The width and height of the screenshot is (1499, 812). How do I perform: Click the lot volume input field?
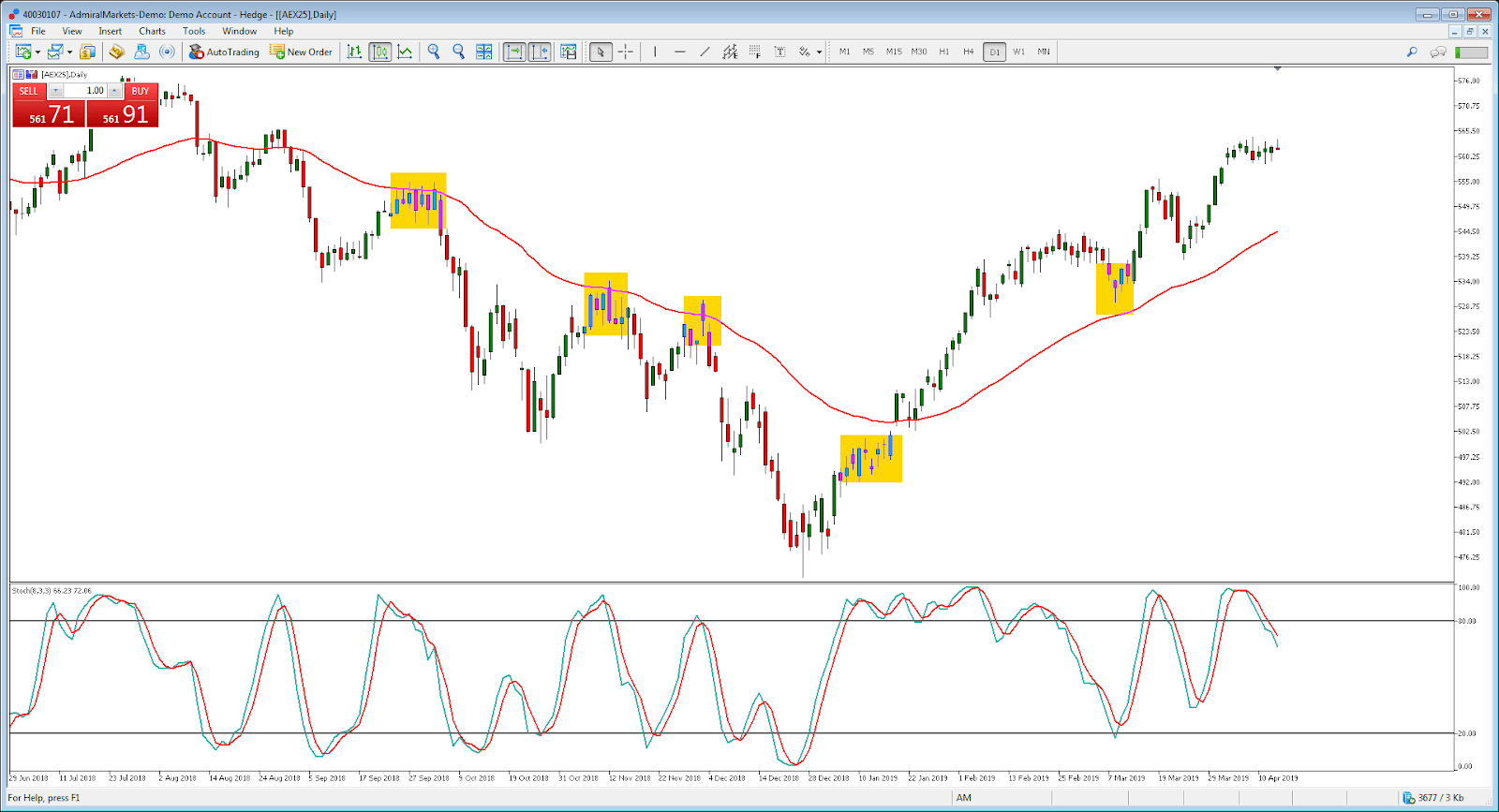pos(85,91)
